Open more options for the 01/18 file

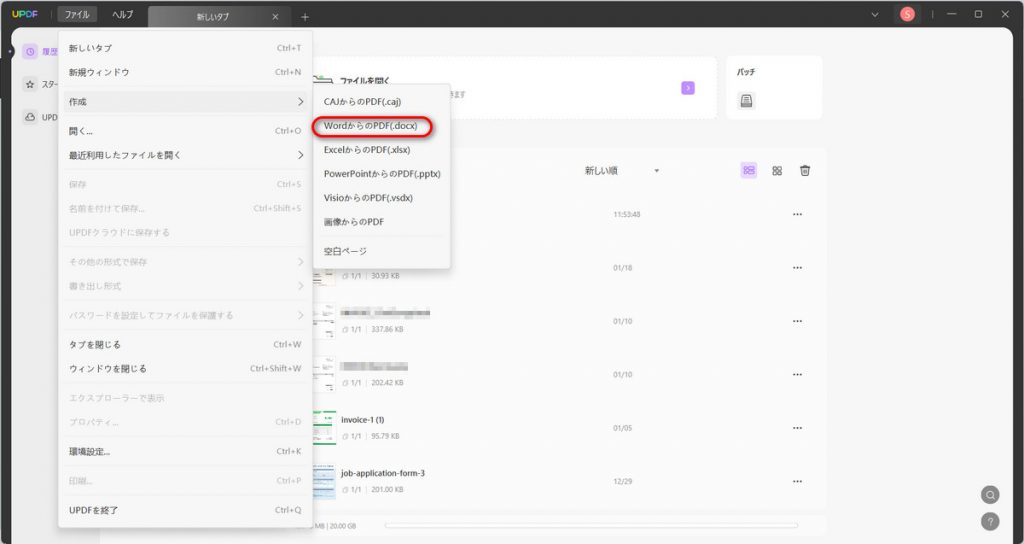tap(797, 268)
